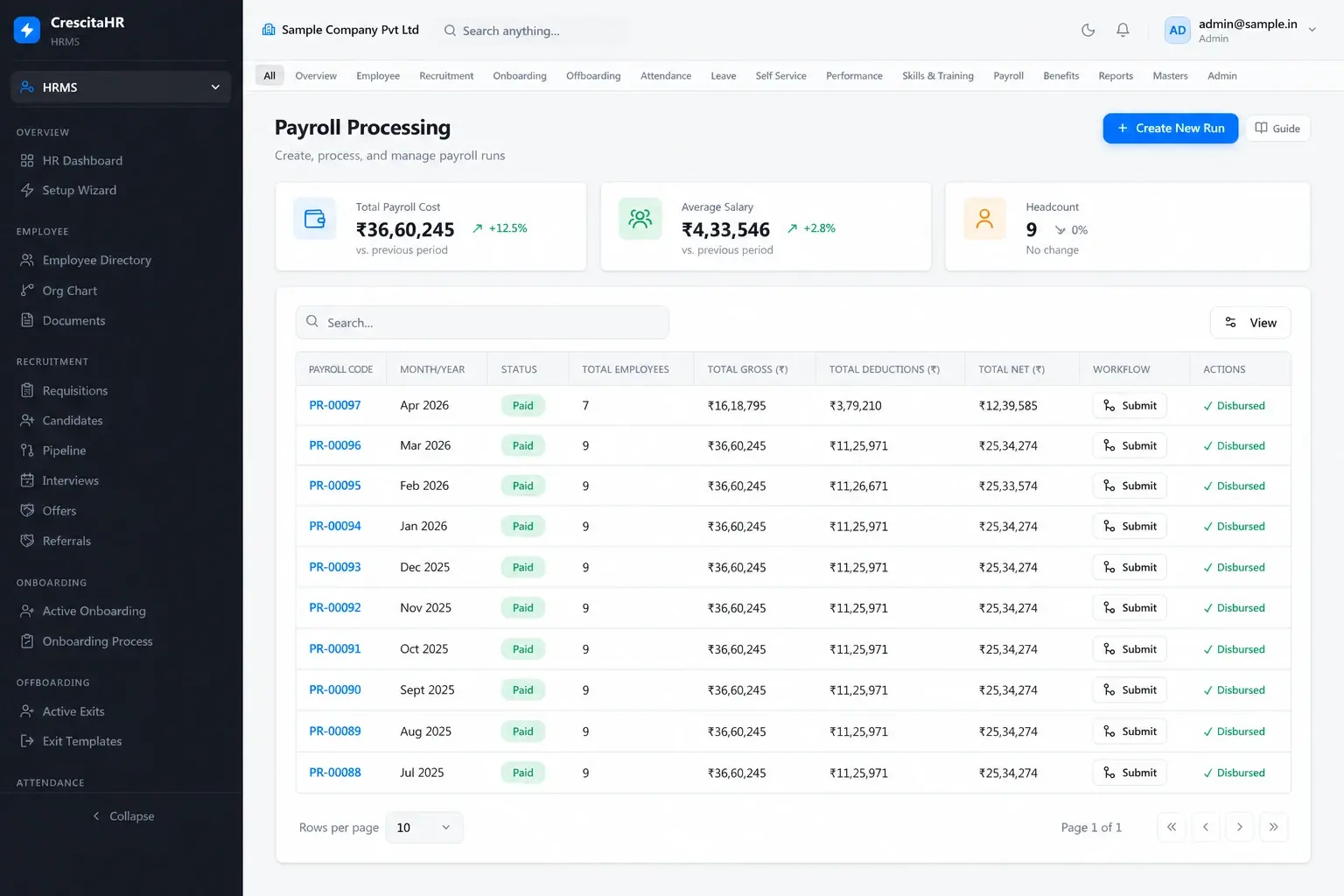Viewport: 1344px width, 896px height.
Task: Open the View column options
Action: pos(1250,323)
